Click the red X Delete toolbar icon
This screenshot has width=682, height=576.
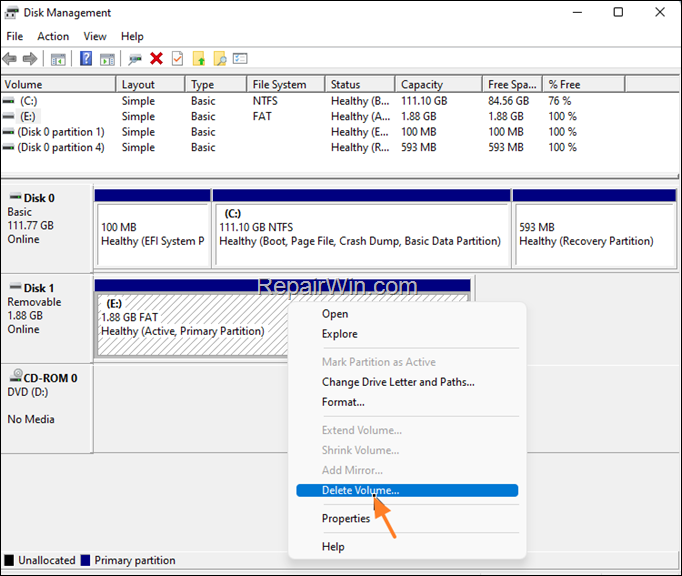tap(156, 58)
